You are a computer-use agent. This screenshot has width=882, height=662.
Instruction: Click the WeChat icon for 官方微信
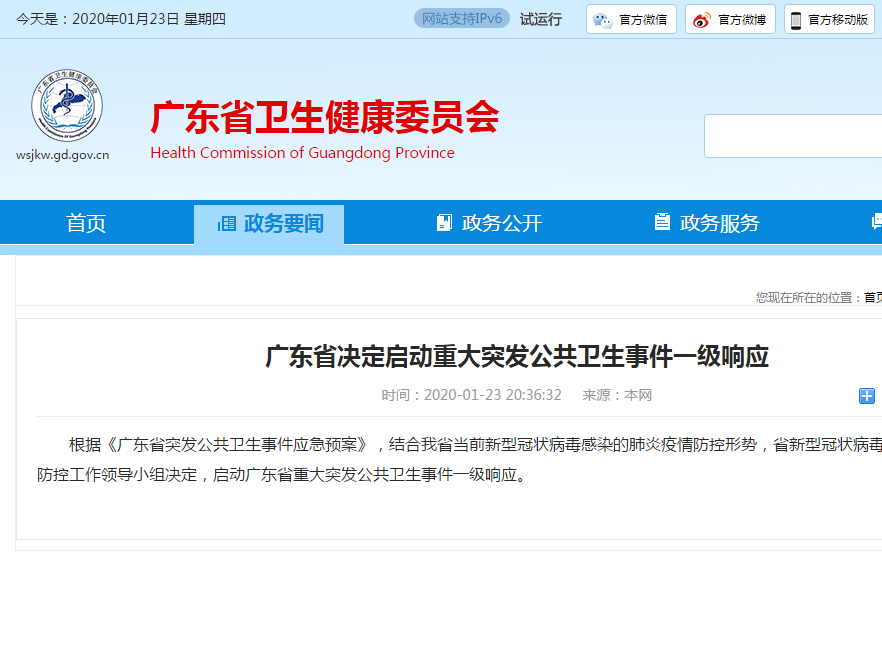pyautogui.click(x=602, y=20)
